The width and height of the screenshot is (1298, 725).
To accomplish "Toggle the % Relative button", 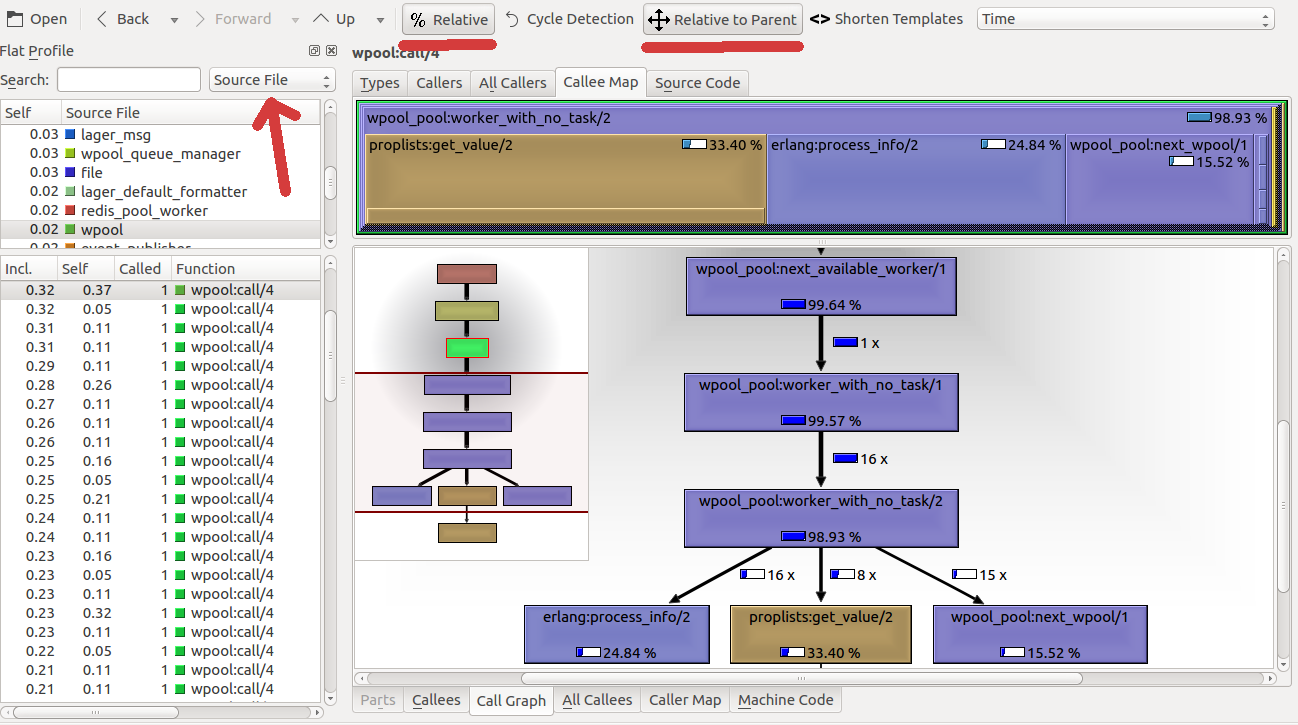I will 449,20.
